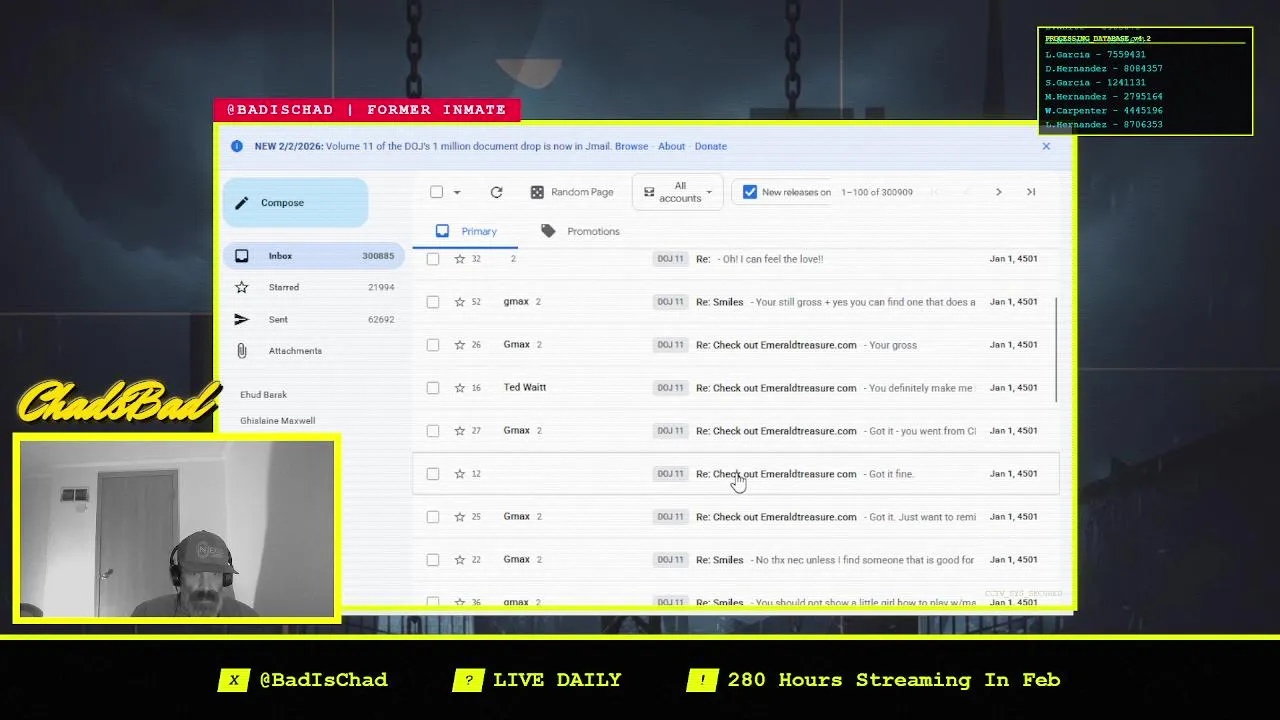1280x720 pixels.
Task: Star the Ted Waitt email
Action: [460, 388]
